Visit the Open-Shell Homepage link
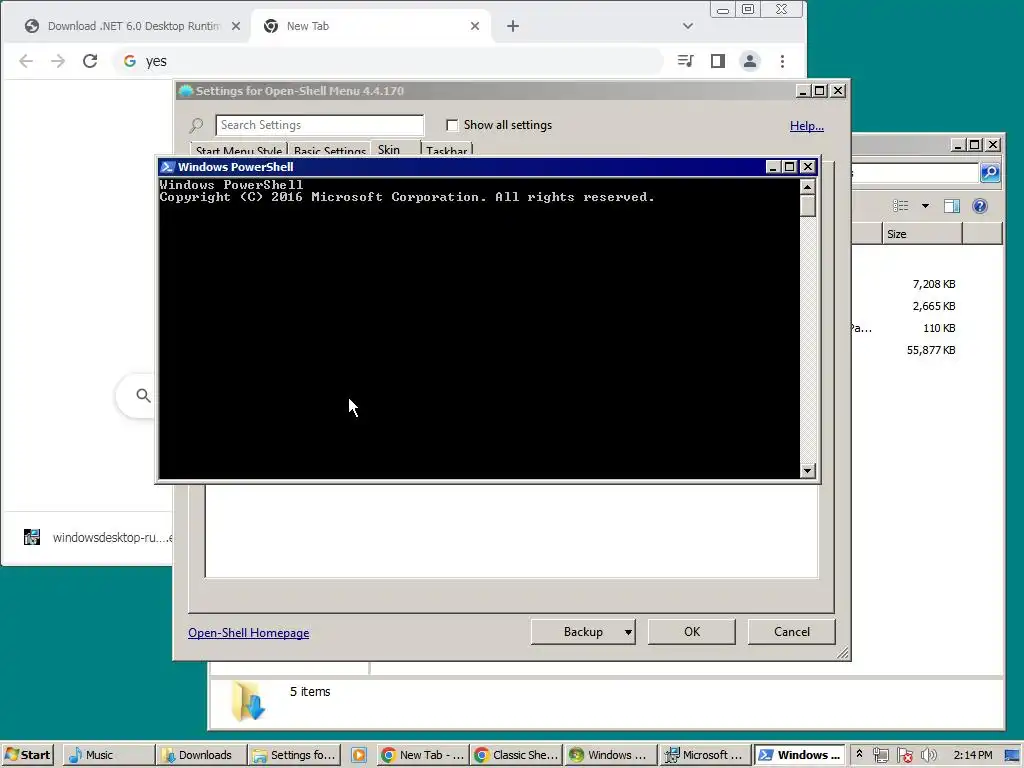The image size is (1024, 768). click(x=249, y=633)
